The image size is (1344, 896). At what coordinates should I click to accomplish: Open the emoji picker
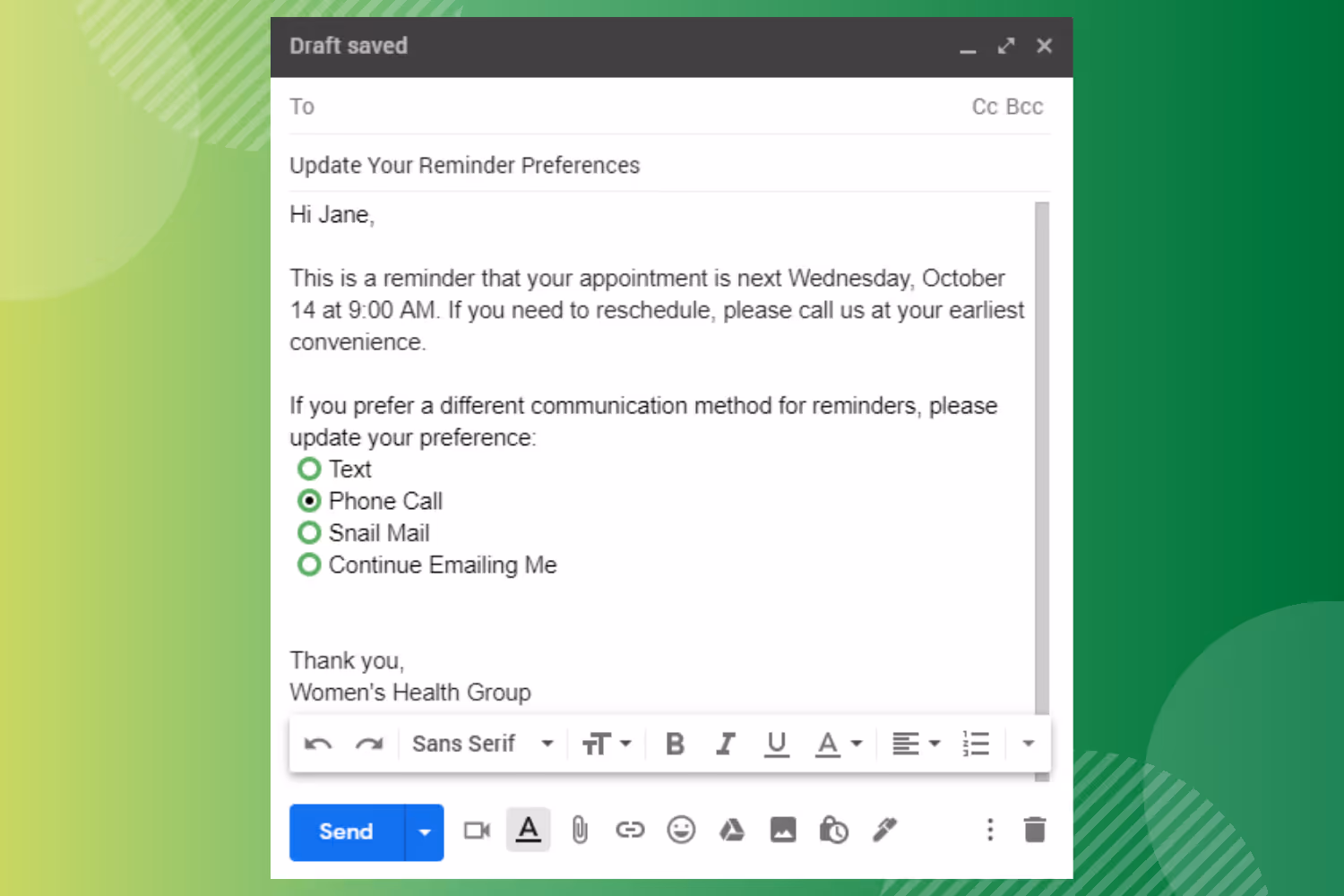click(681, 830)
